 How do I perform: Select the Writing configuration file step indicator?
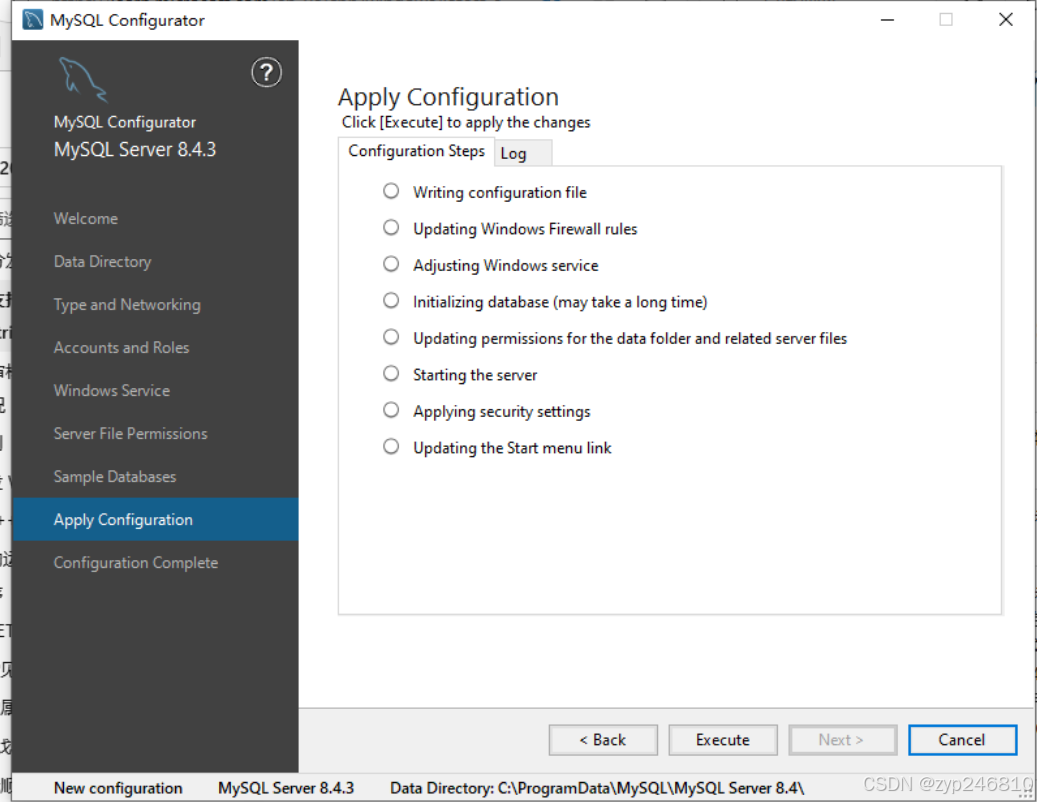391,191
